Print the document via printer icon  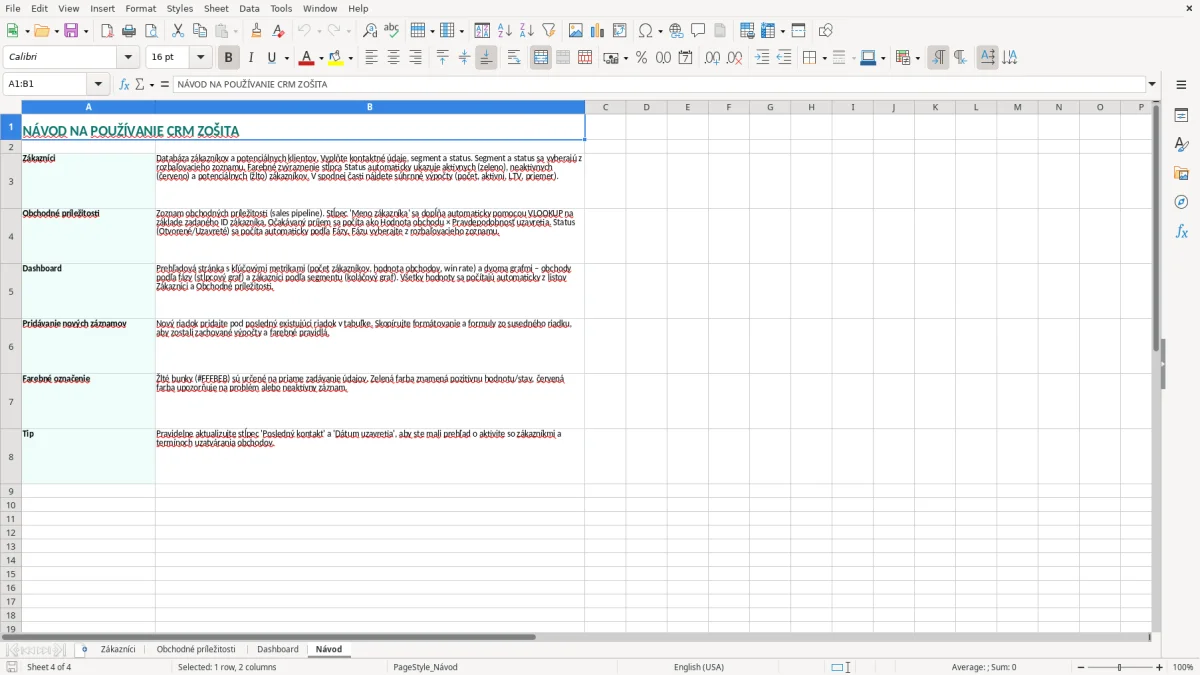[129, 31]
